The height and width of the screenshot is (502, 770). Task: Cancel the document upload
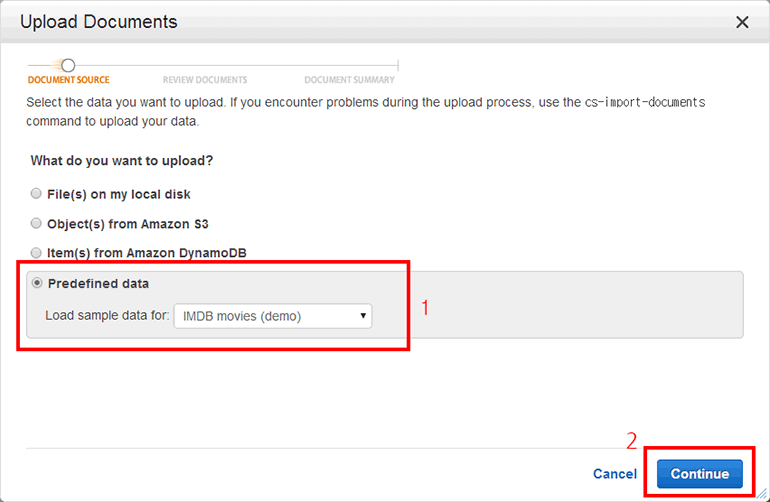point(614,474)
